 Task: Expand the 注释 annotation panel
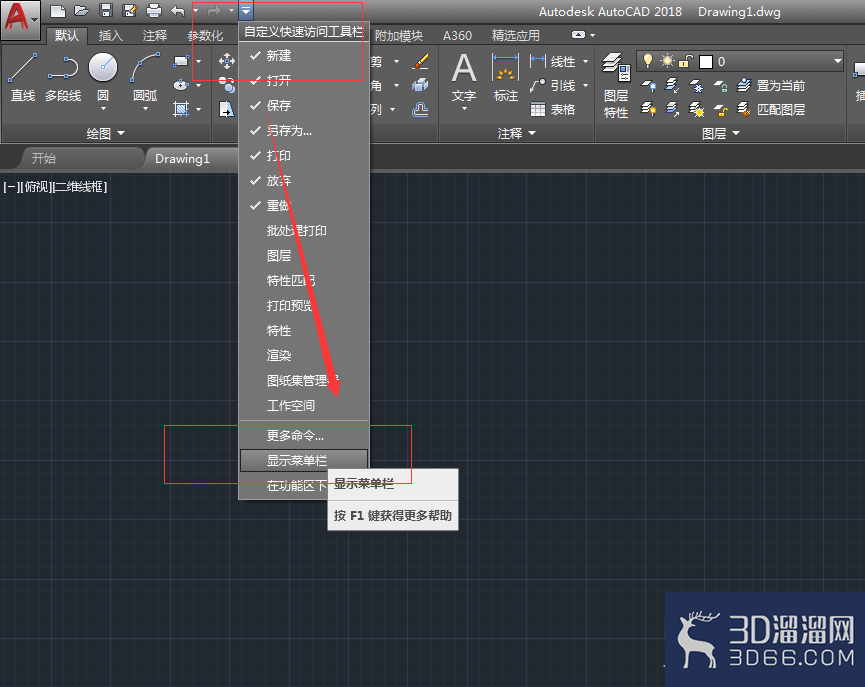pyautogui.click(x=516, y=133)
